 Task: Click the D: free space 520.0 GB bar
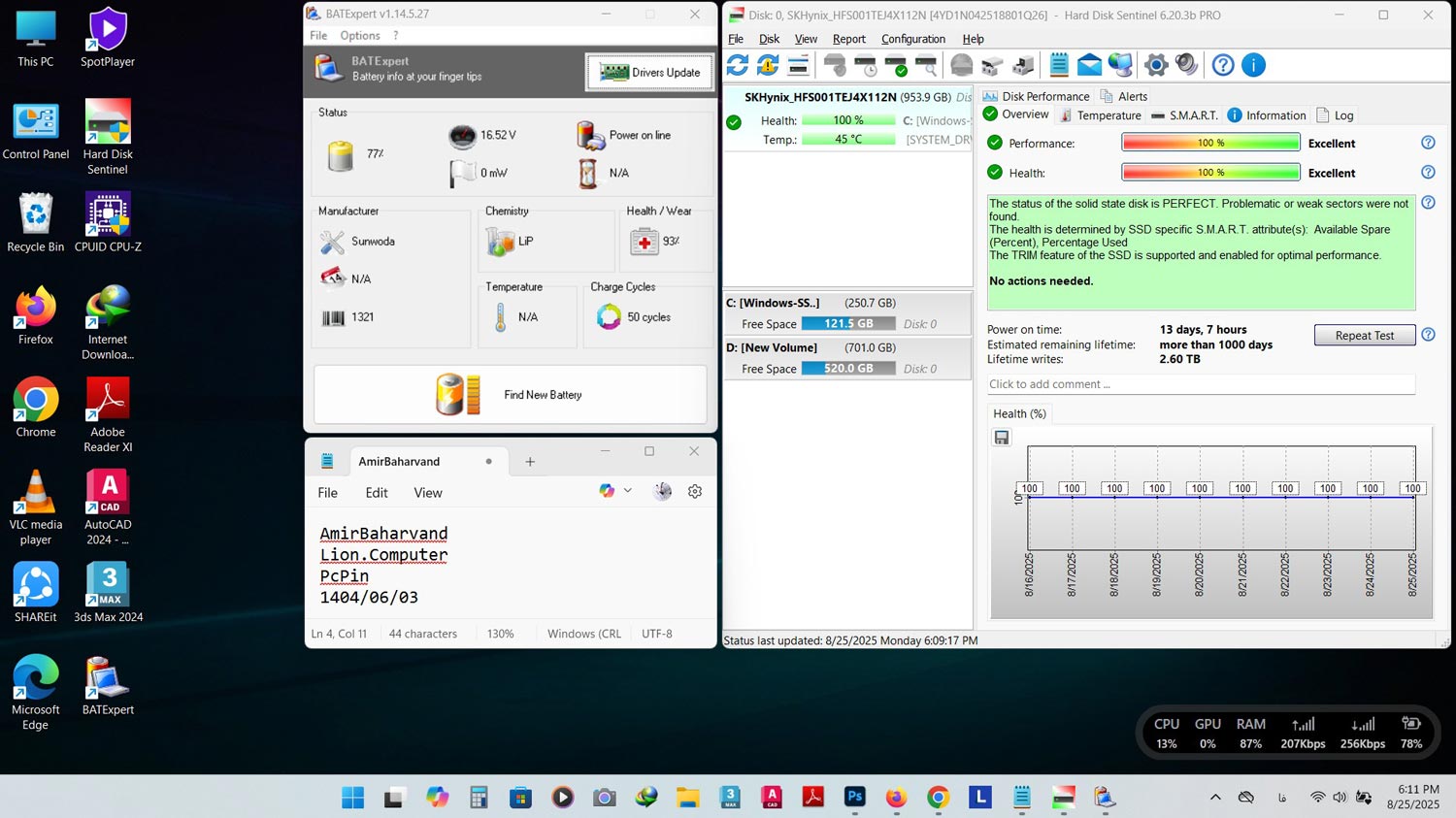[848, 369]
